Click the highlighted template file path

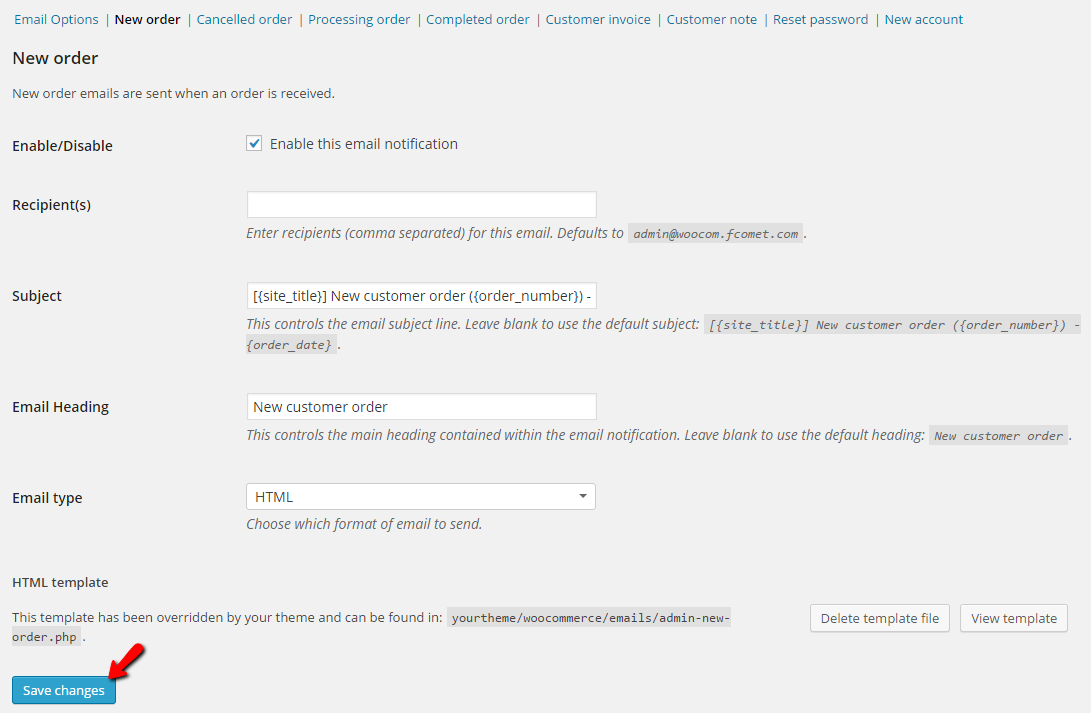point(590,617)
